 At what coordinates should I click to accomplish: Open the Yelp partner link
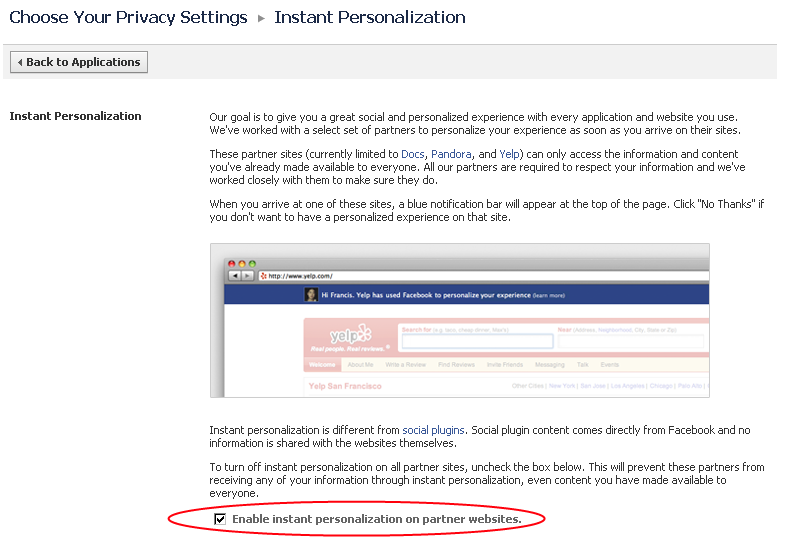tap(509, 154)
